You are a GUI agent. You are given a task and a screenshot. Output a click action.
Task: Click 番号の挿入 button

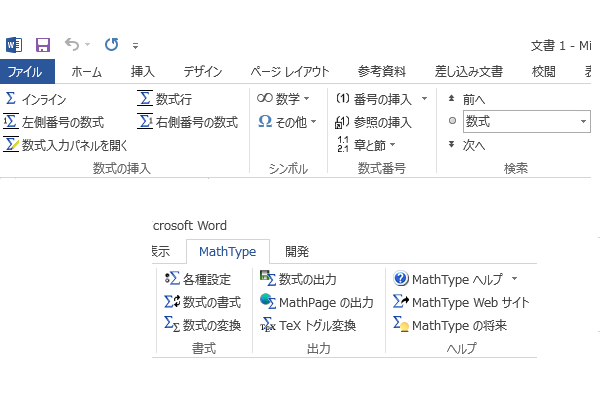pyautogui.click(x=374, y=99)
